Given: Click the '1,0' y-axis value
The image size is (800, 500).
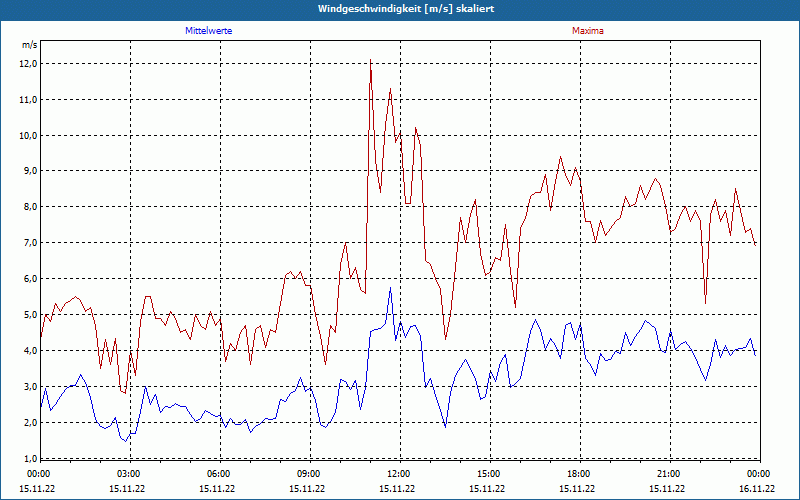Looking at the screenshot, I should pos(30,459).
